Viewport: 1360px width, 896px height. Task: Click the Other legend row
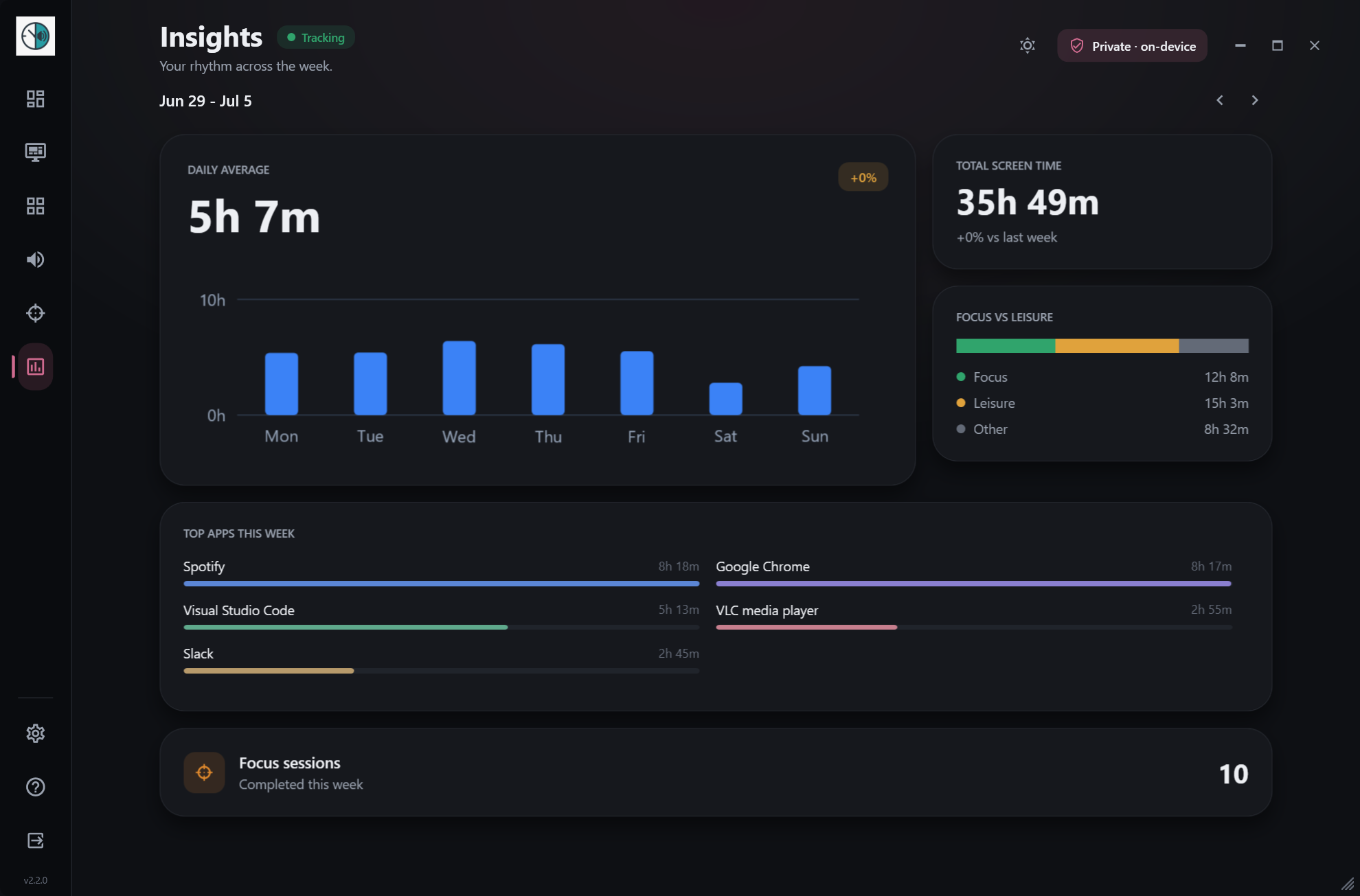(x=1102, y=429)
